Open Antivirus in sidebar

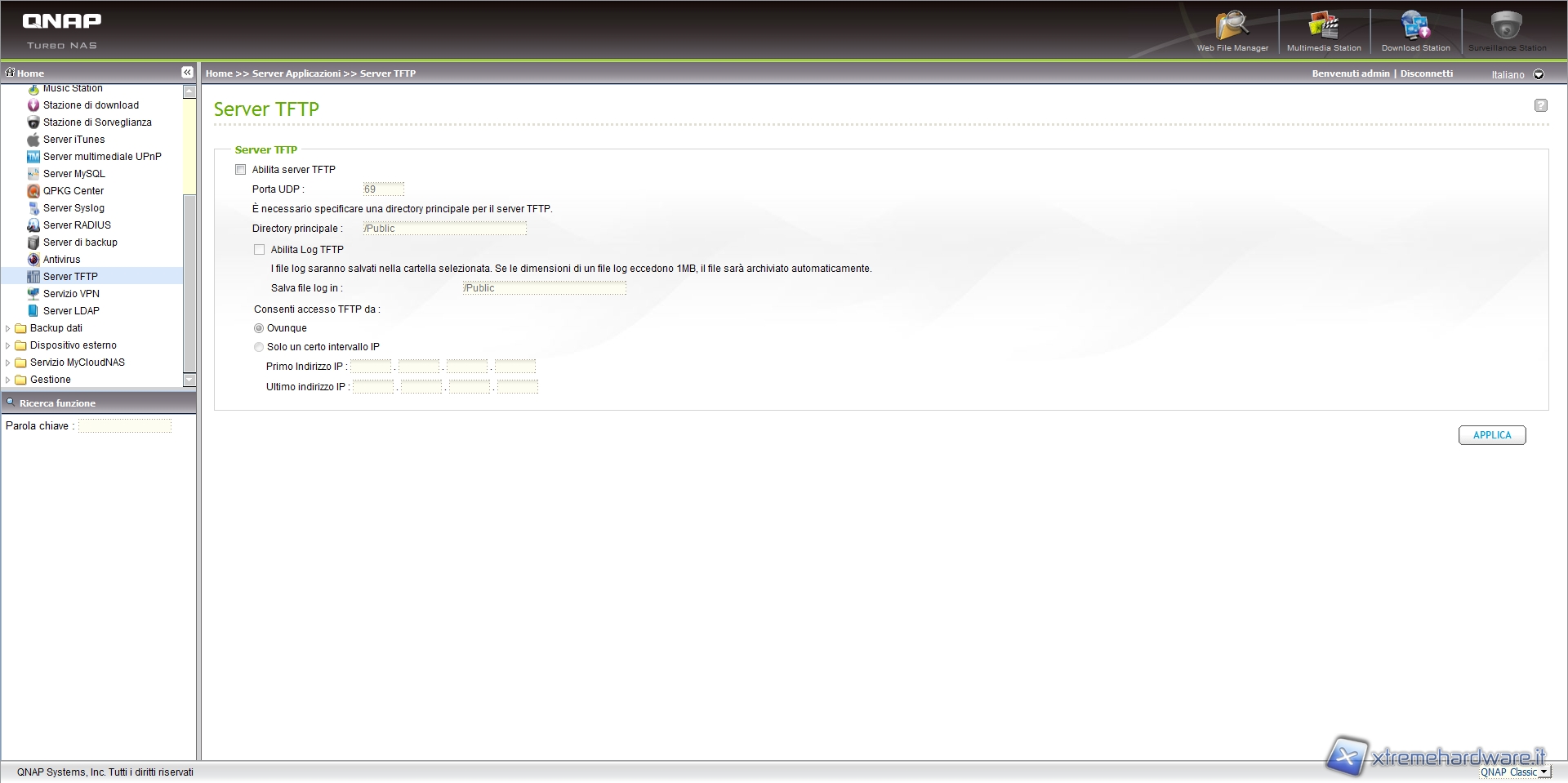pos(61,260)
